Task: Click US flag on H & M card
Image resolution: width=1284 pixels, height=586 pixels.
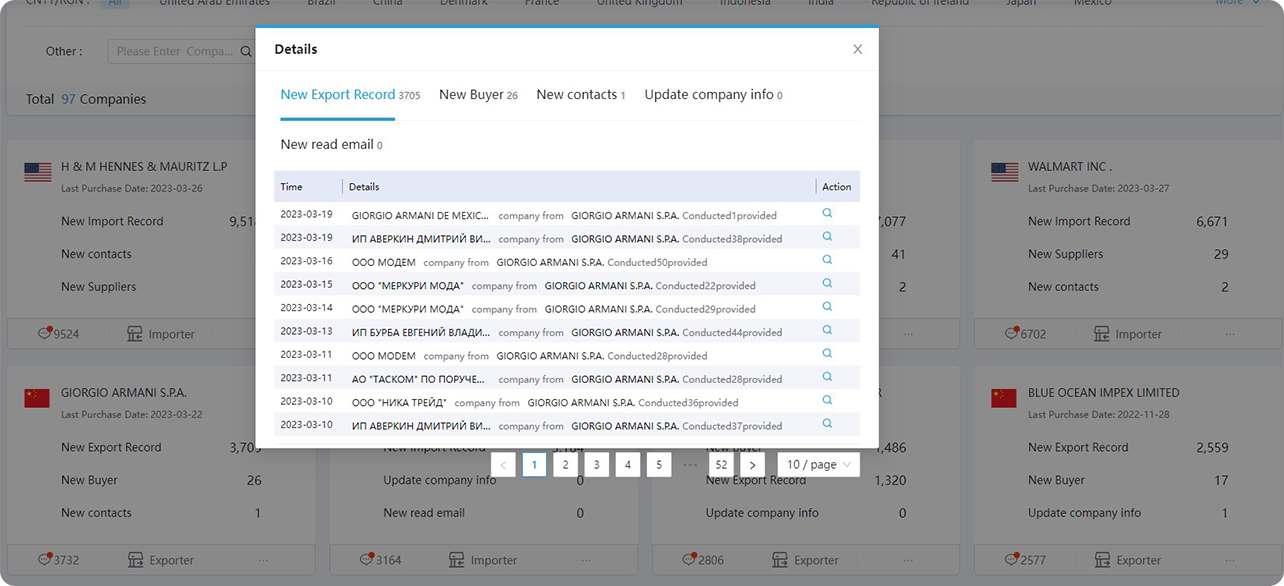Action: click(x=38, y=173)
